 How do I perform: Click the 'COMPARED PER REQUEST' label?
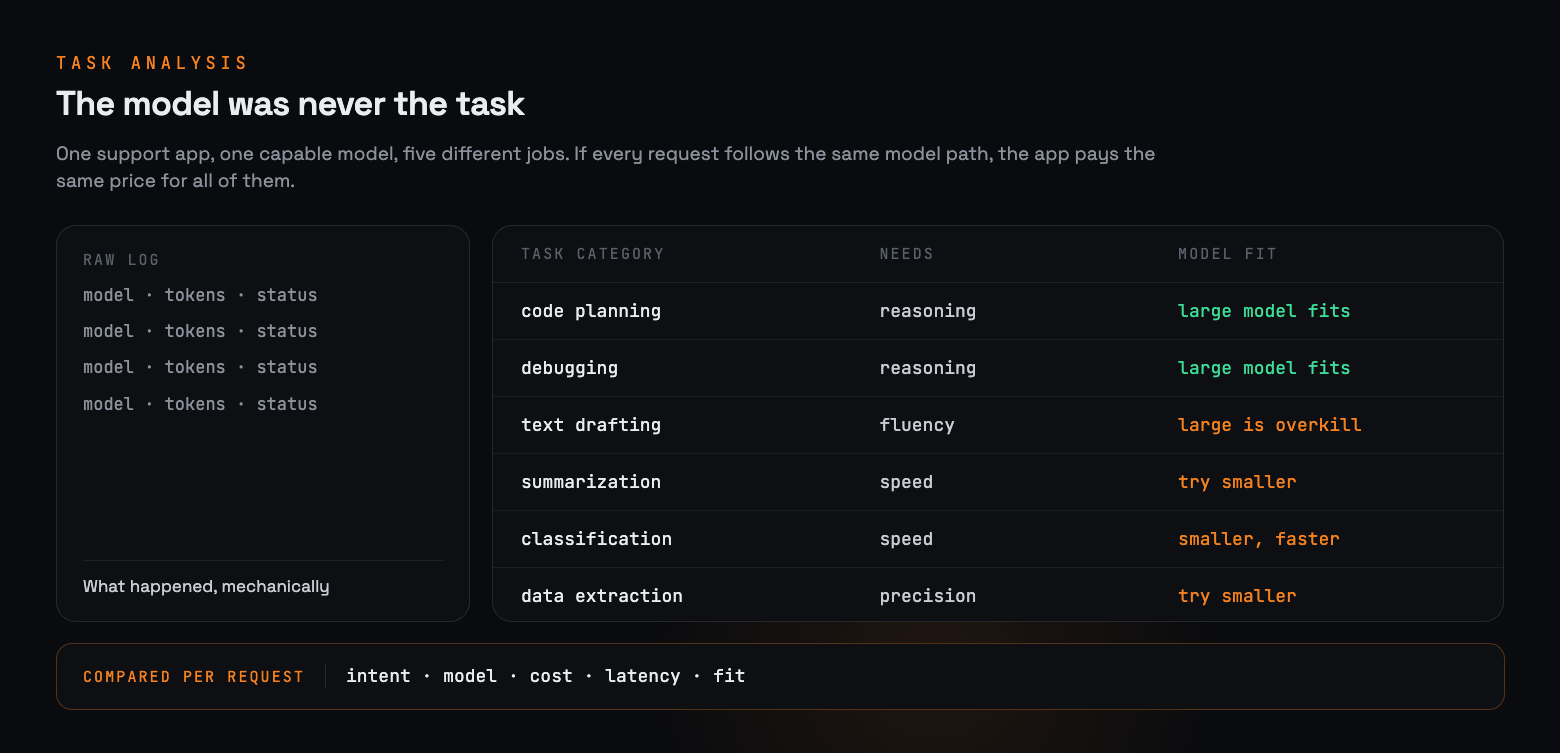[x=194, y=677]
